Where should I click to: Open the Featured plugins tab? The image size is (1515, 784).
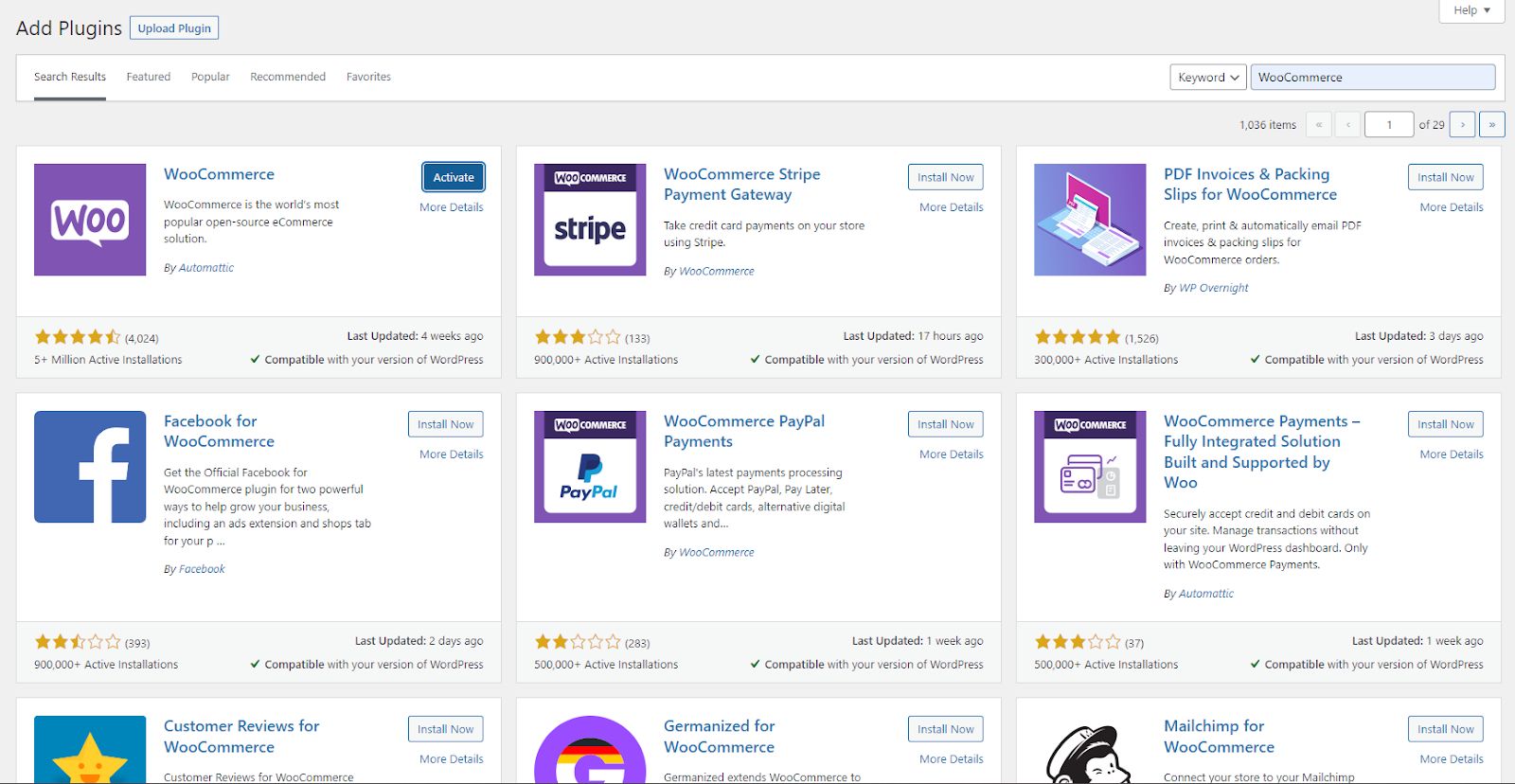click(149, 77)
